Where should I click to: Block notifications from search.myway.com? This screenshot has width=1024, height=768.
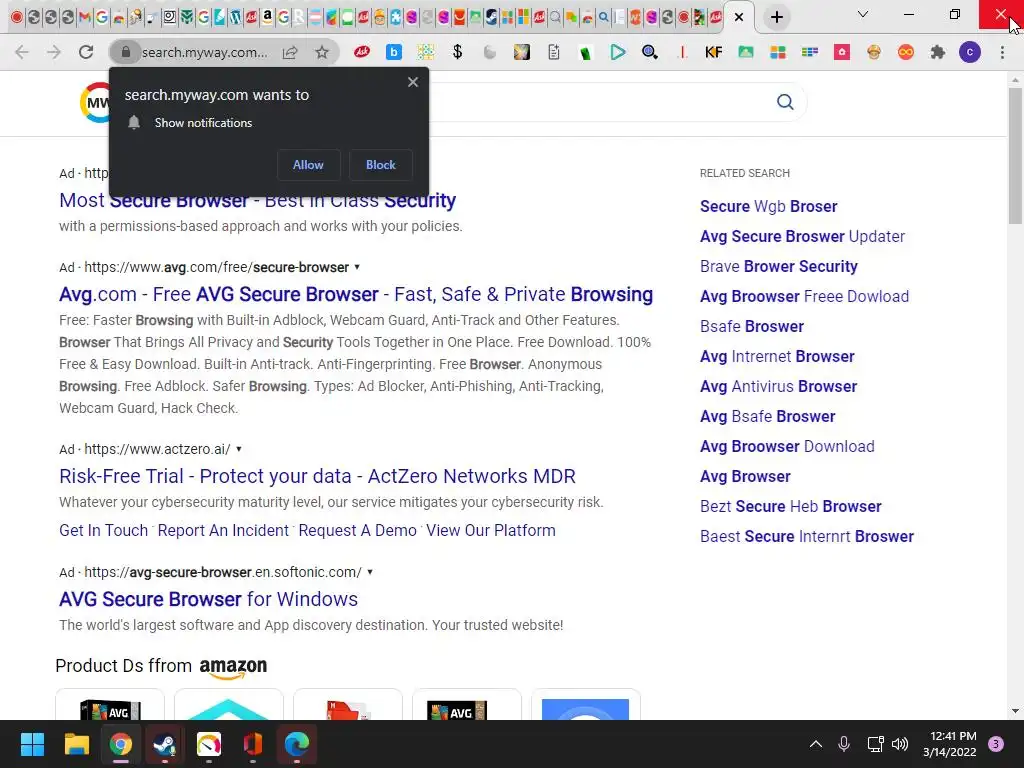tap(381, 165)
